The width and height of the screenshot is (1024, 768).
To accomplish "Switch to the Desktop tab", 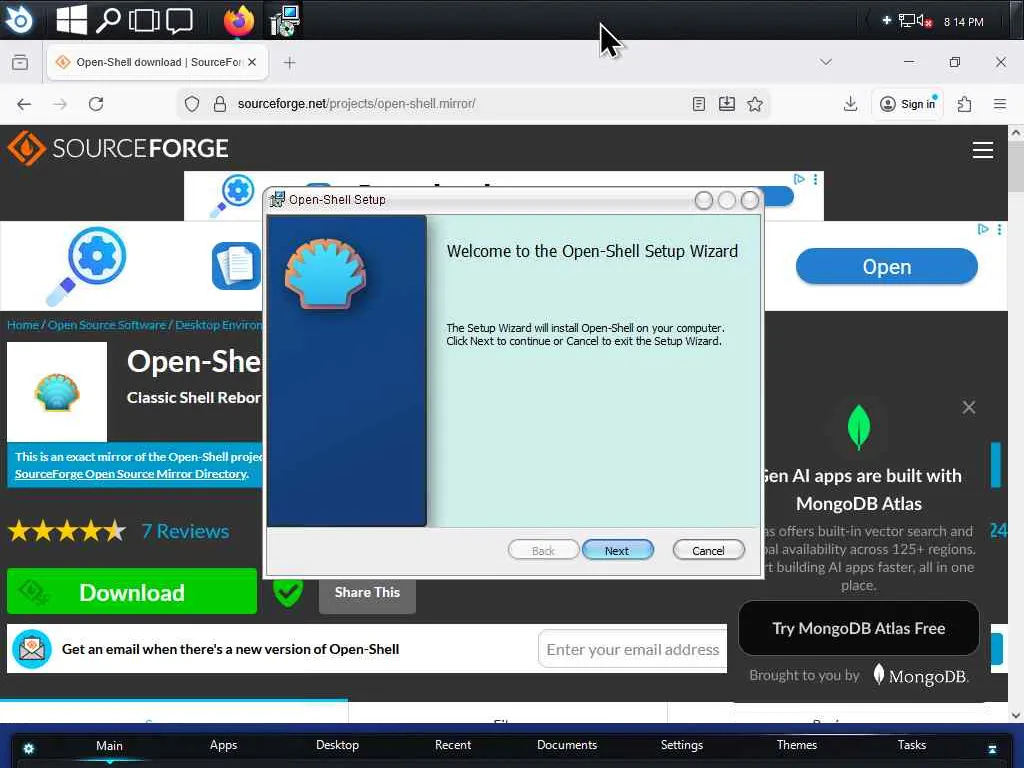I will point(337,744).
